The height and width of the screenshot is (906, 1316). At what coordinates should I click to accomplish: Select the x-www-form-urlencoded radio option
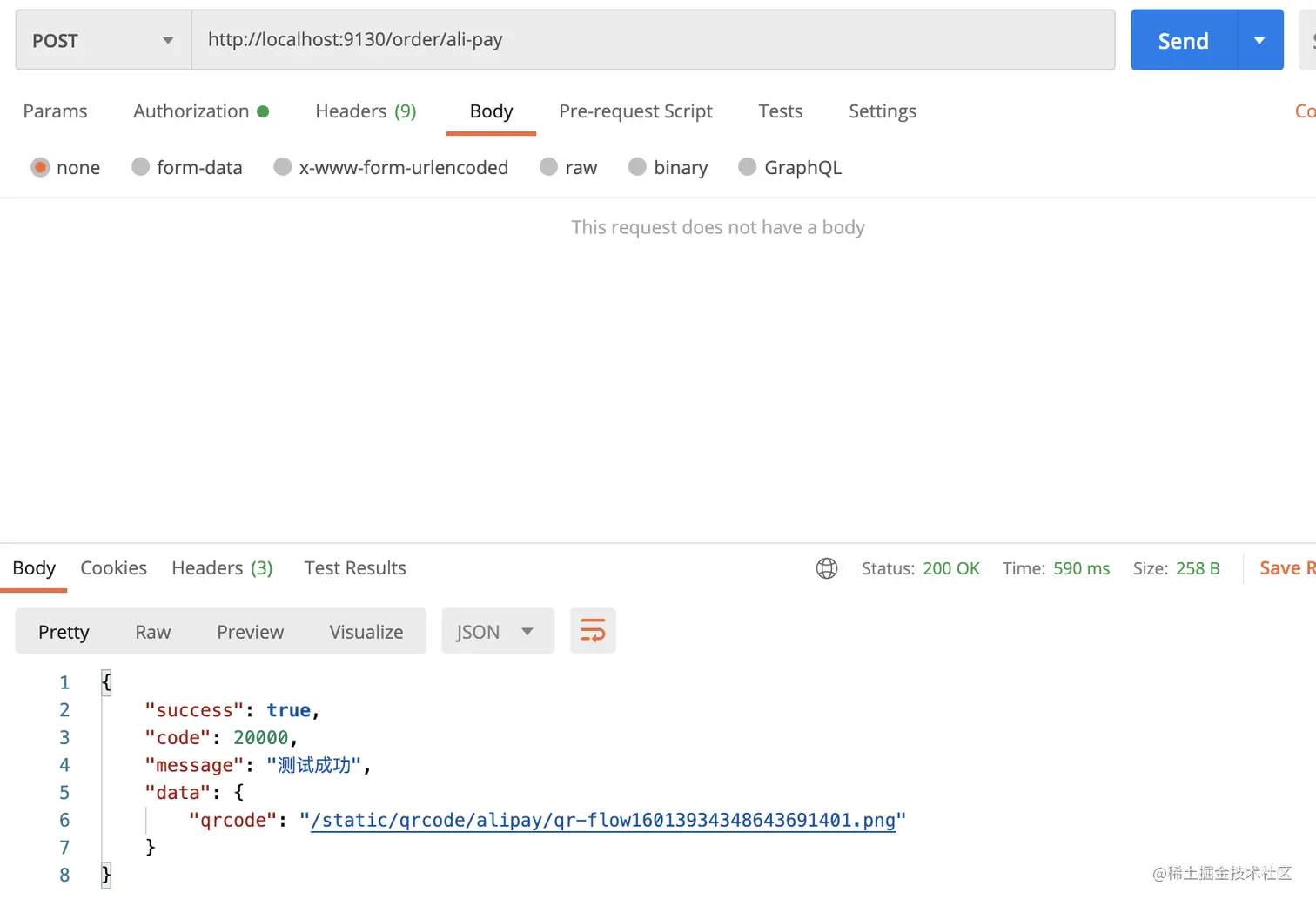pyautogui.click(x=283, y=167)
